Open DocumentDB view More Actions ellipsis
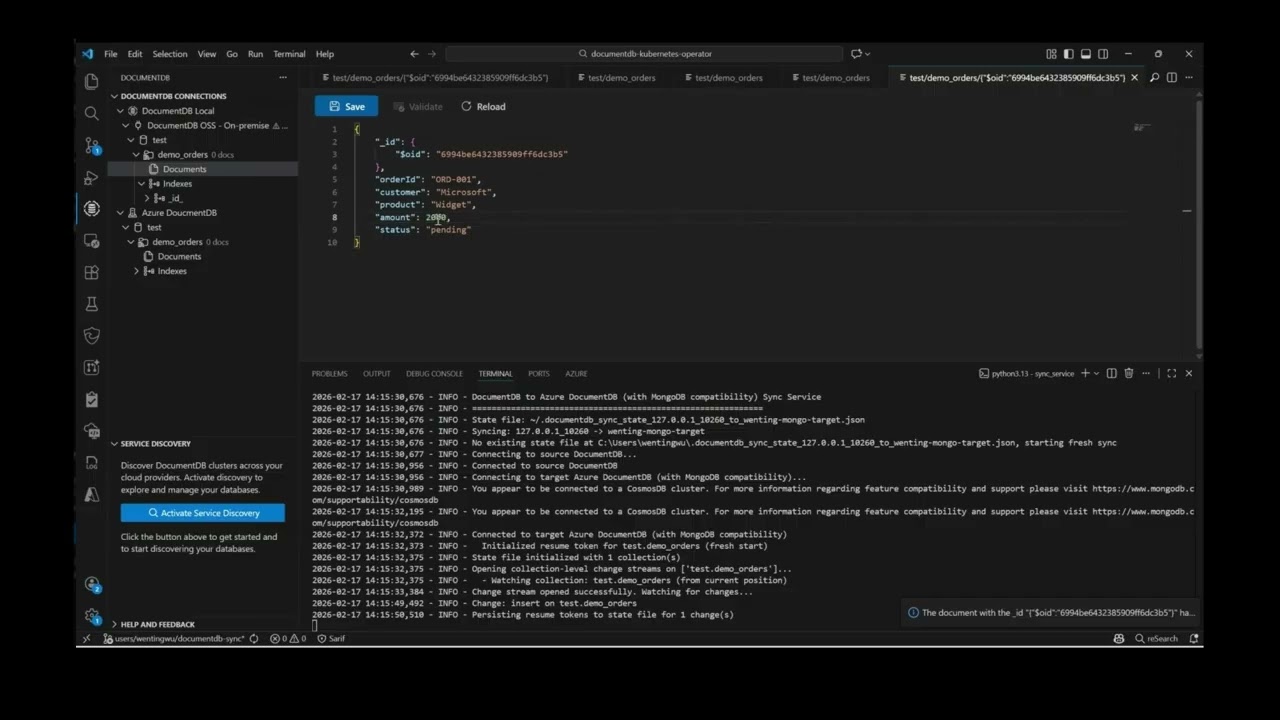The height and width of the screenshot is (720, 1280). click(283, 77)
